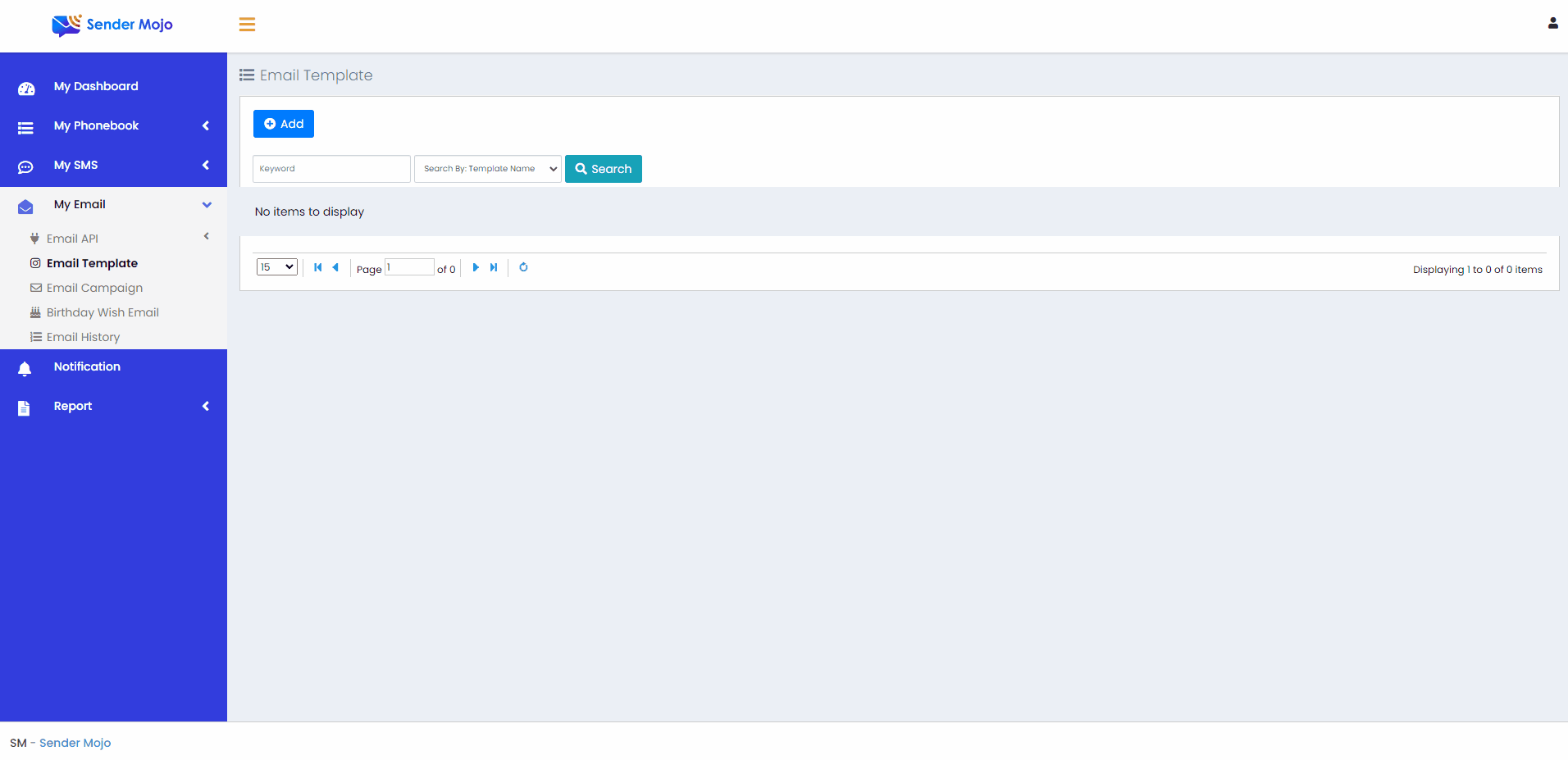Refresh the email template list
The height and width of the screenshot is (760, 1568).
[523, 267]
